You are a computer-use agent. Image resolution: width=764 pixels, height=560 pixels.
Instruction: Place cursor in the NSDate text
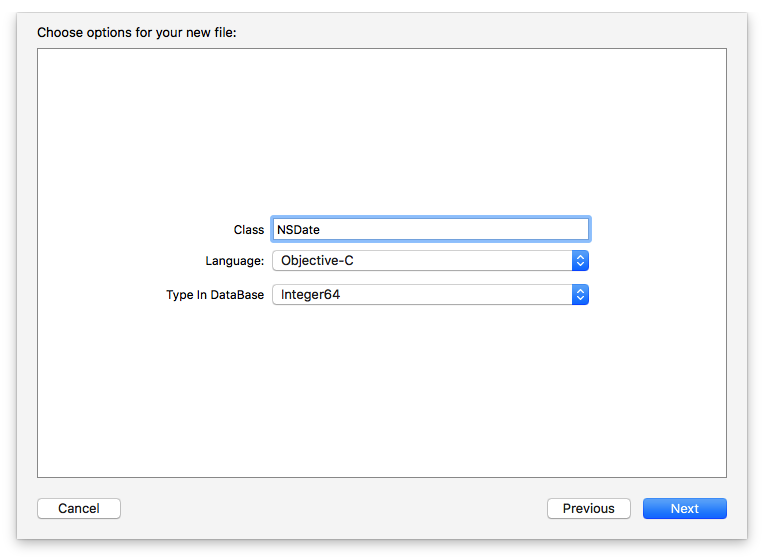[299, 230]
